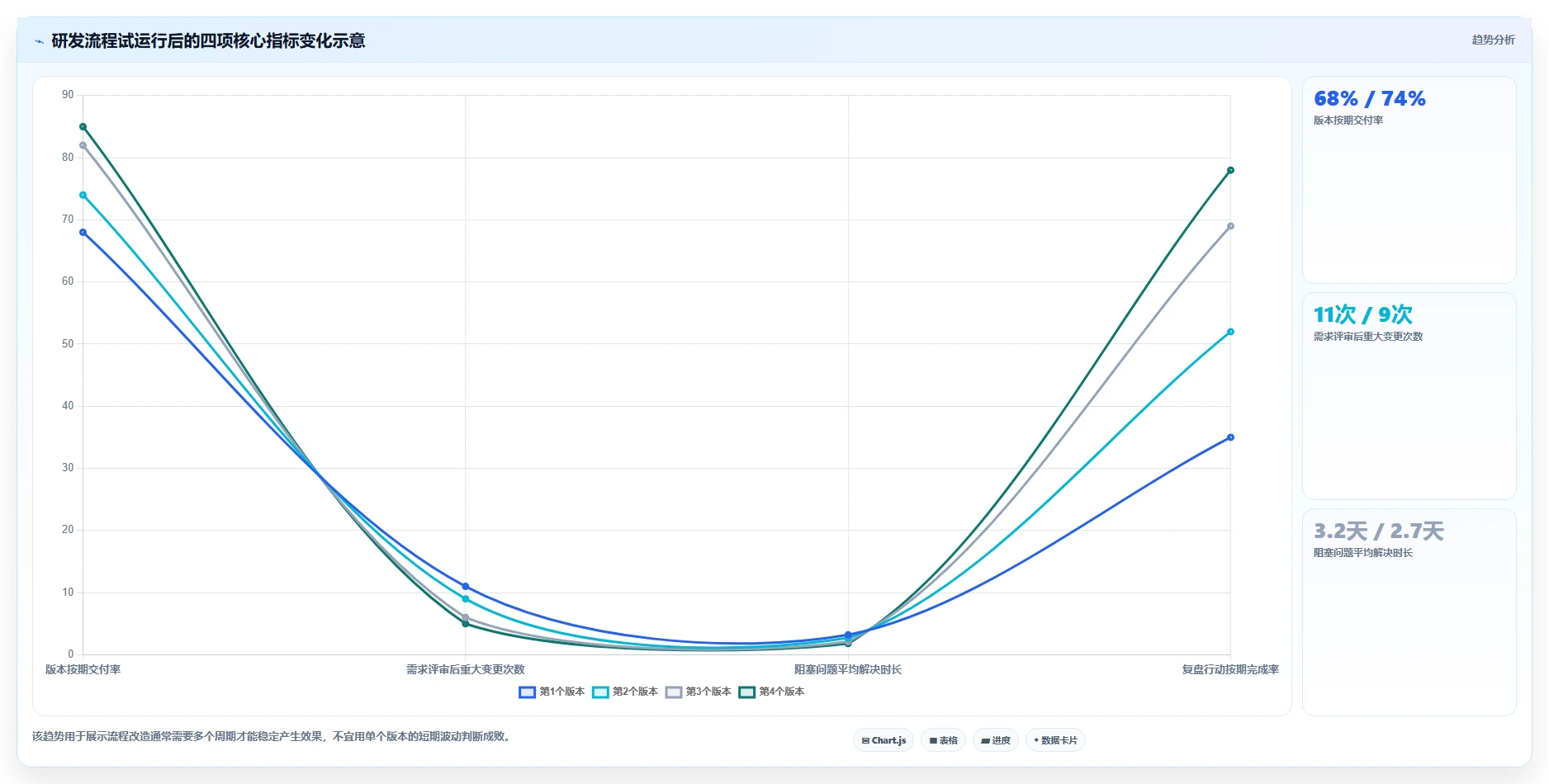
Task: Open the 11次 / 9次 需求评审后重大变更次数 card
Action: pos(1409,396)
